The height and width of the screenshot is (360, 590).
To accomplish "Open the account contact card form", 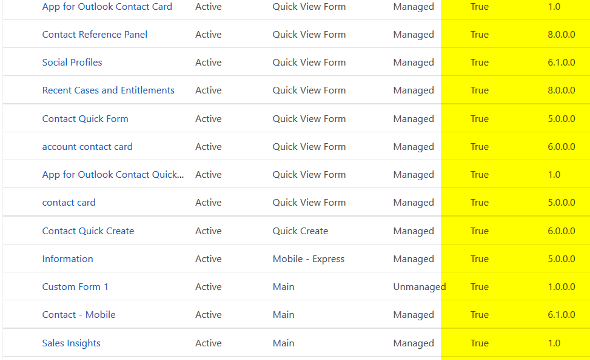I will (87, 146).
